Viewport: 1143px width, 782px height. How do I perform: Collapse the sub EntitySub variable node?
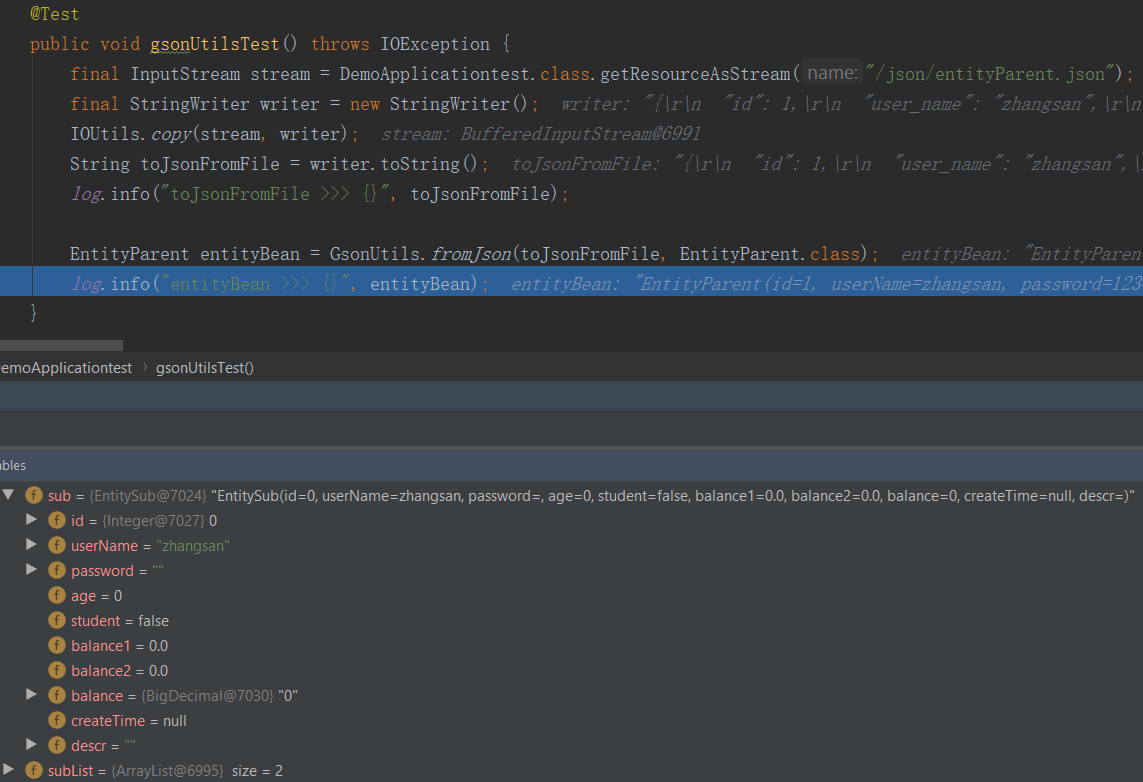9,495
